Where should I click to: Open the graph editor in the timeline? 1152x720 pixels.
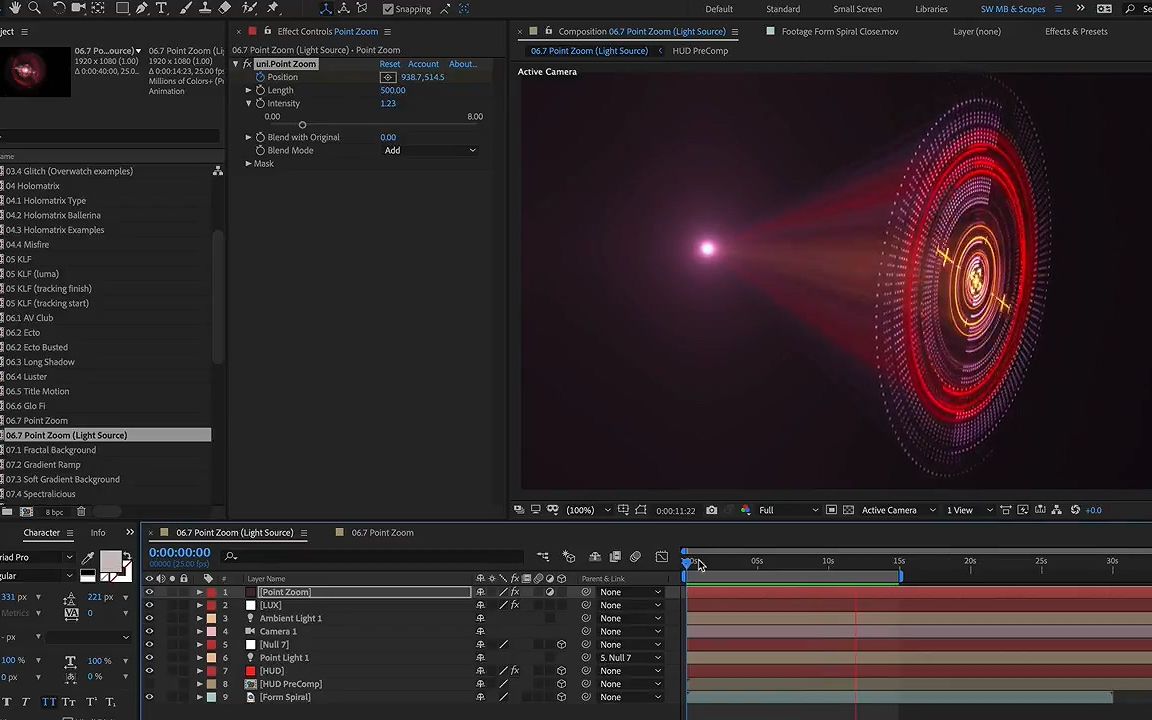point(661,557)
